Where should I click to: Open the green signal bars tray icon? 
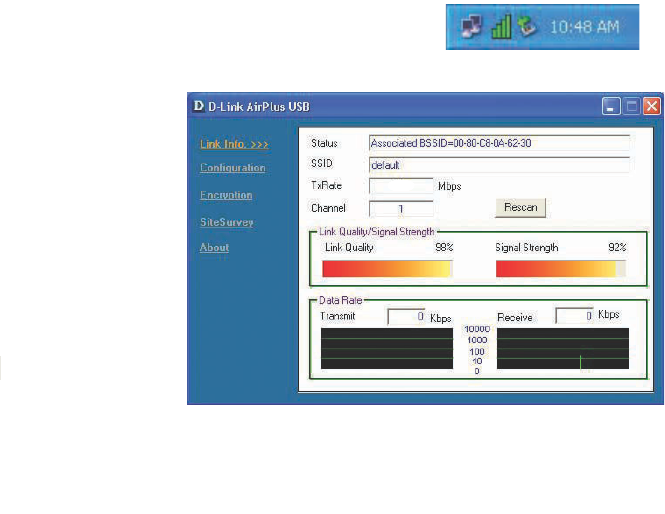(501, 26)
